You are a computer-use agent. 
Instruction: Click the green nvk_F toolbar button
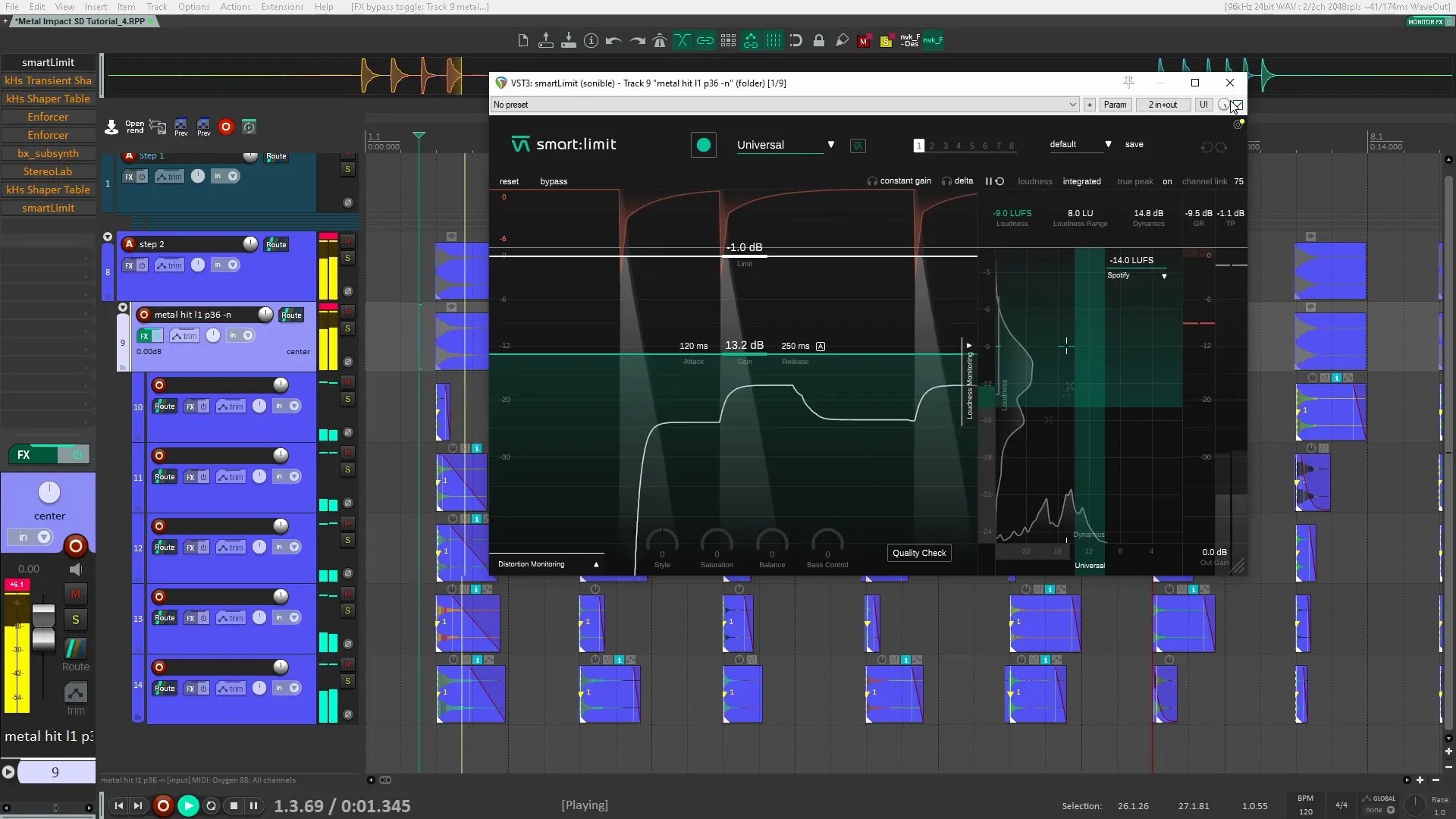click(x=933, y=40)
